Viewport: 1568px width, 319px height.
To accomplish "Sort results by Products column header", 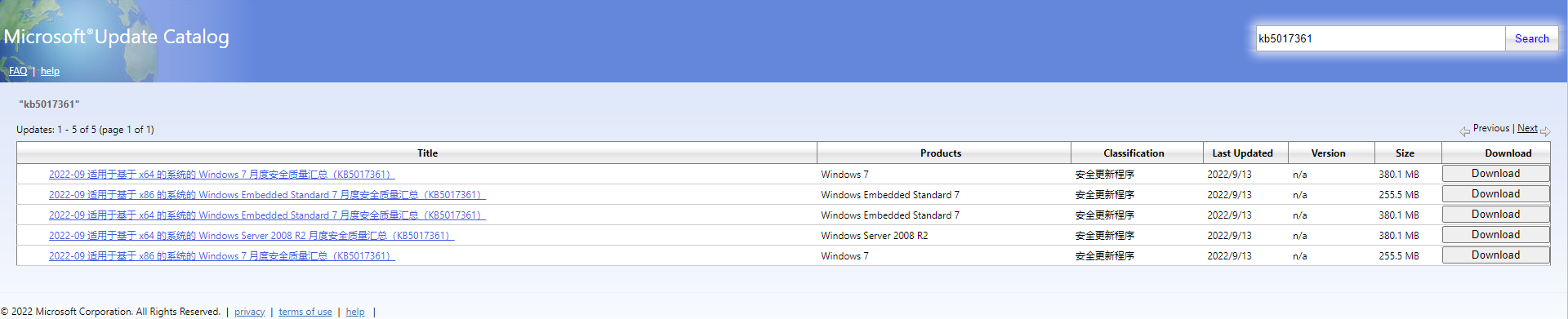I will [x=941, y=153].
